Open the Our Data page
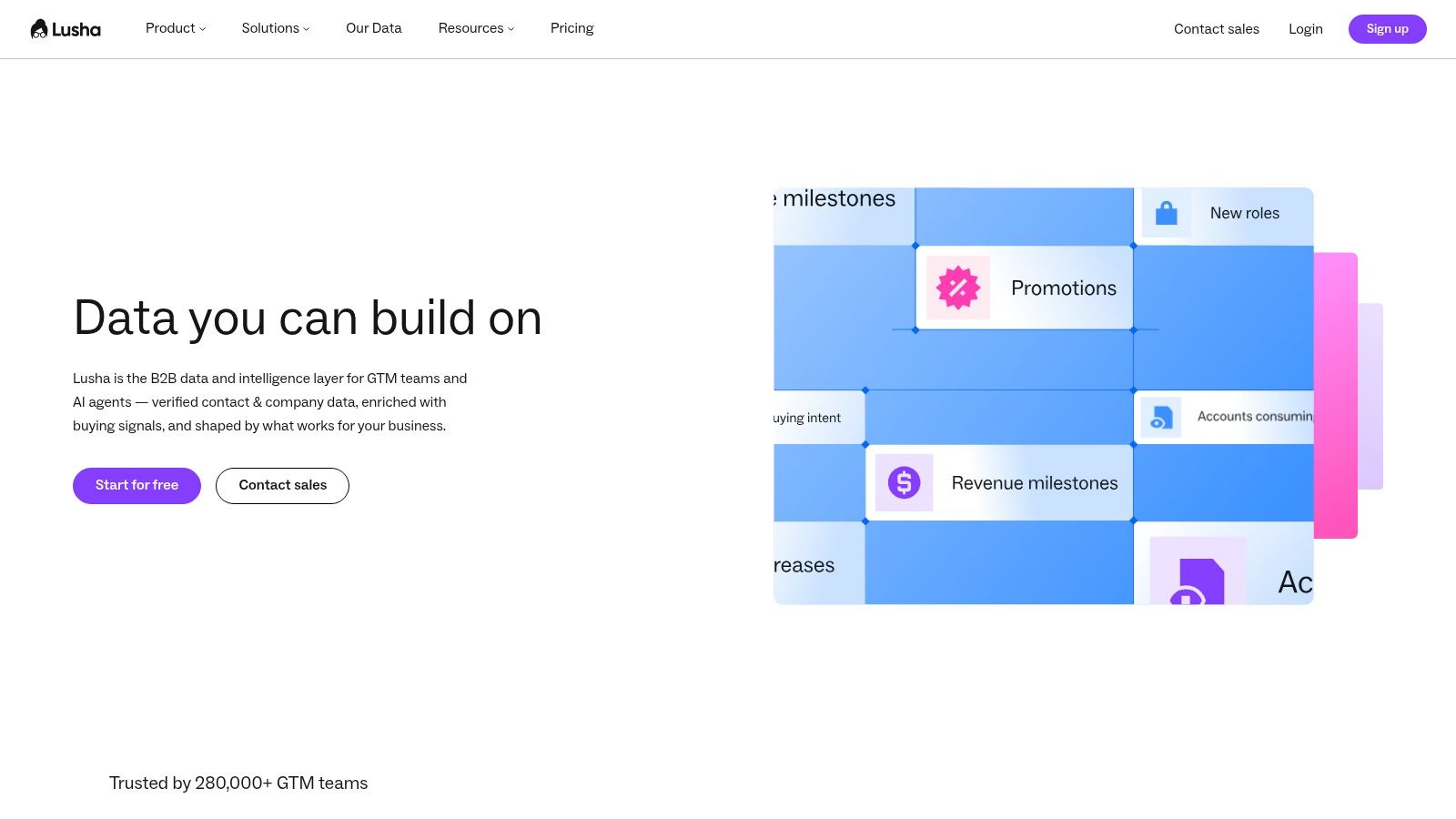The height and width of the screenshot is (819, 1456). (374, 28)
